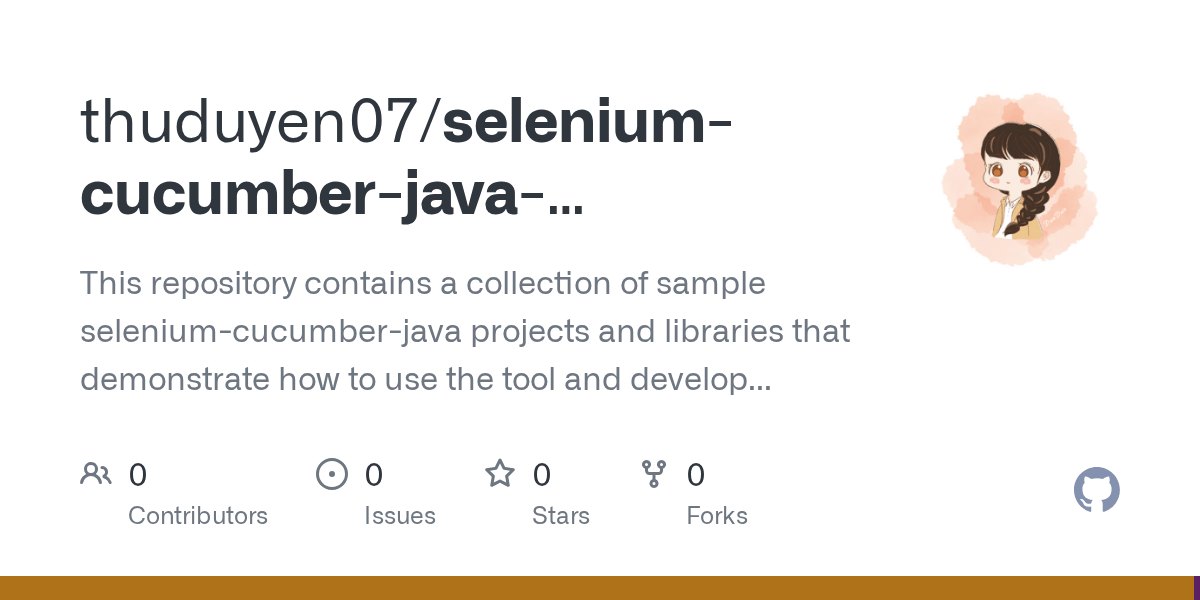
Task: Click the repository description paragraph
Action: click(x=465, y=332)
